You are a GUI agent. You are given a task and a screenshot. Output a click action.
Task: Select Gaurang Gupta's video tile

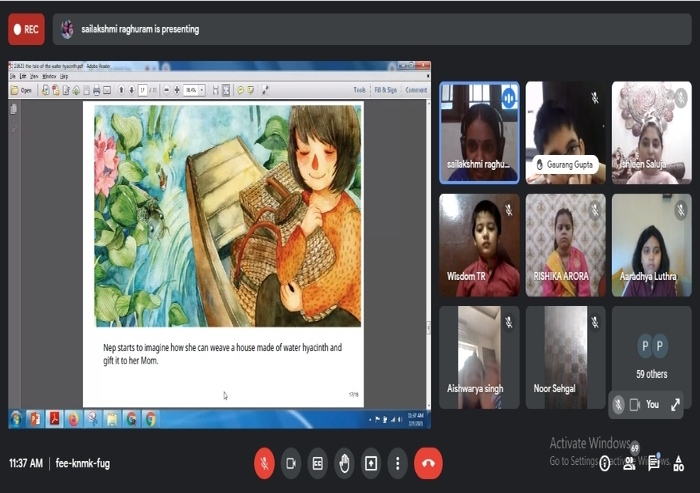(x=566, y=133)
